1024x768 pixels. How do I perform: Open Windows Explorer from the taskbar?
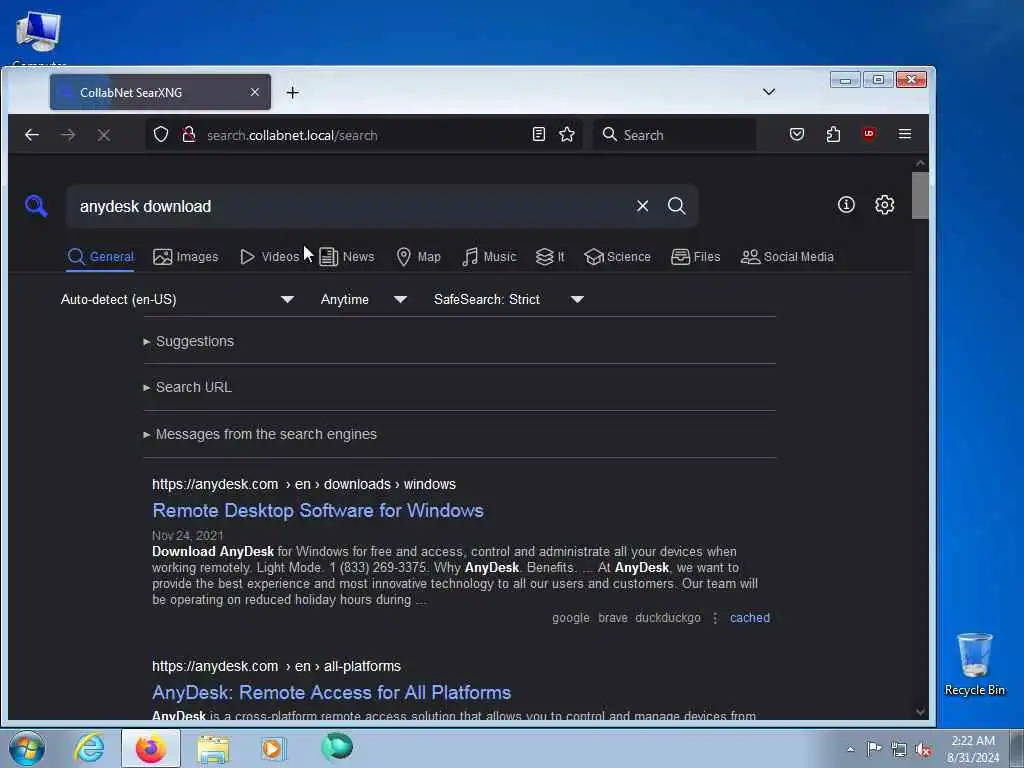point(213,748)
